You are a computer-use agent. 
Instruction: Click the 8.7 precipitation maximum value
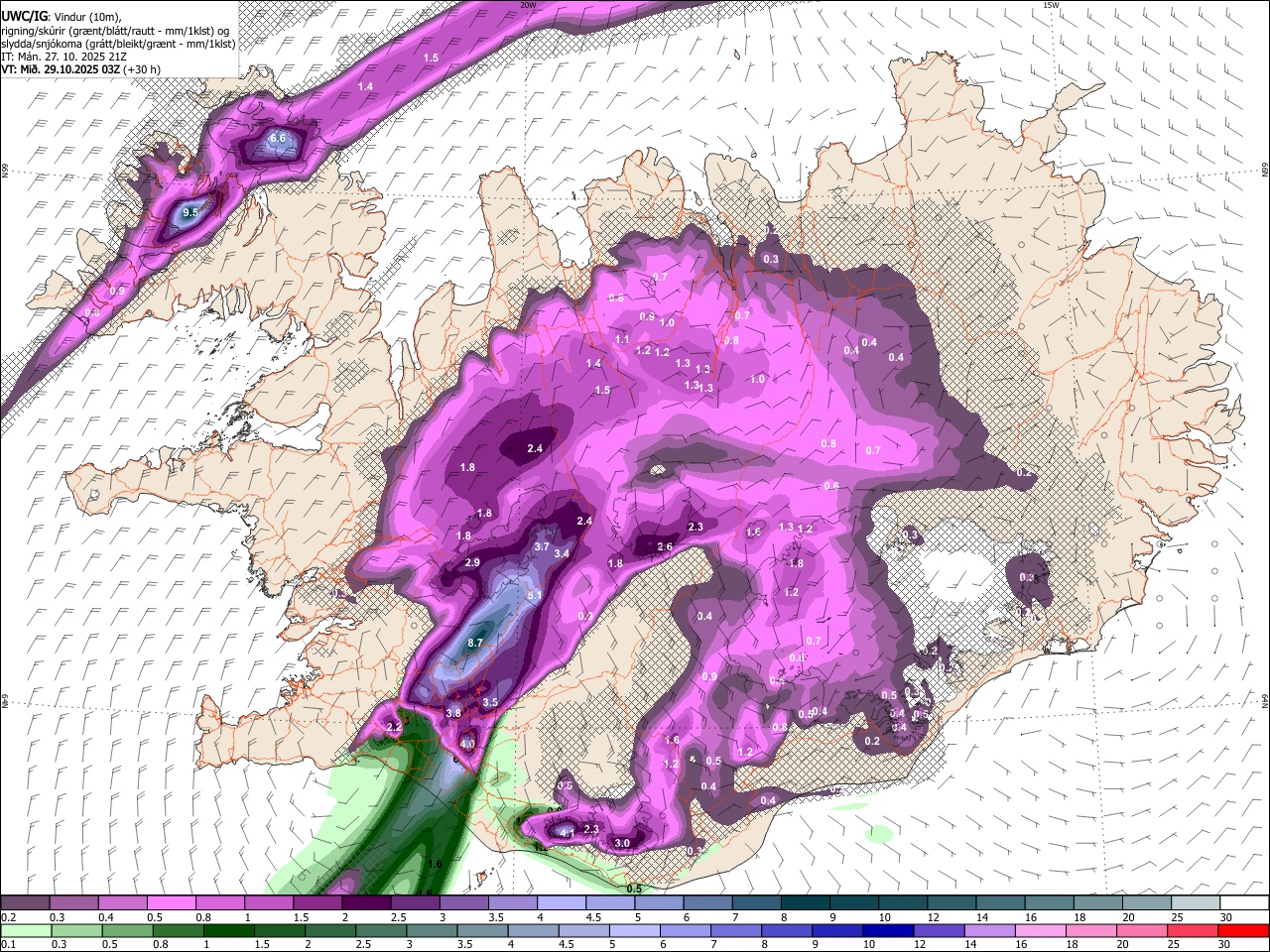[474, 644]
